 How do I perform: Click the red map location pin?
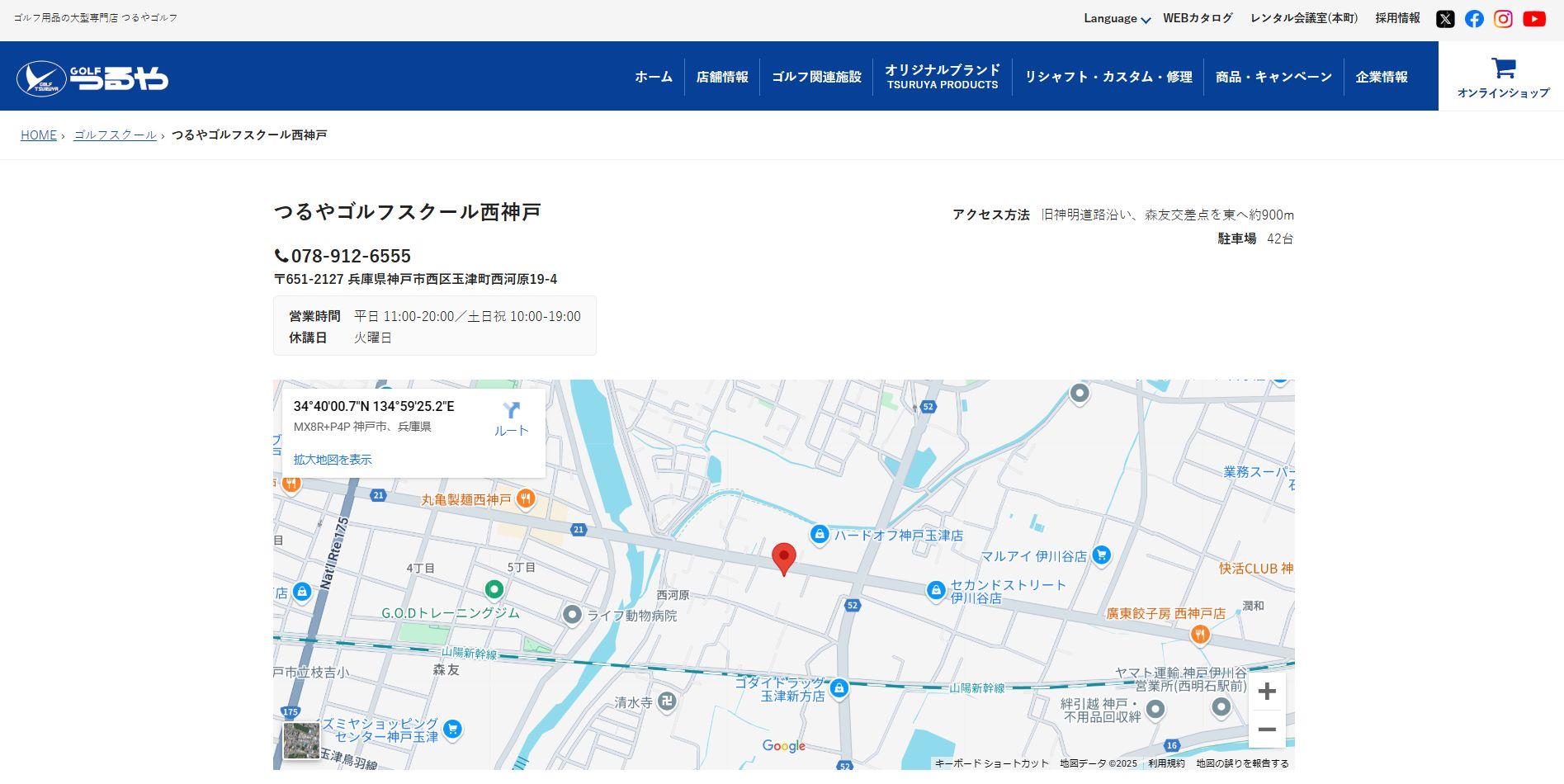point(783,559)
